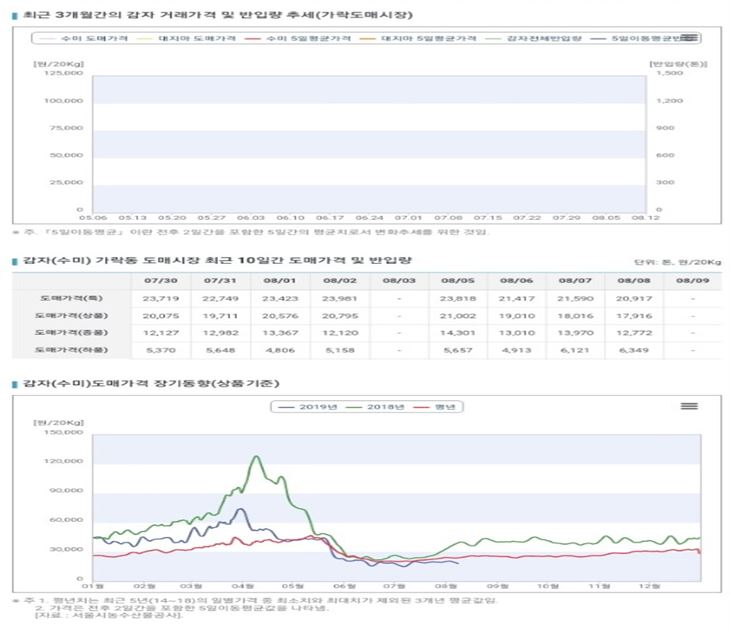Click the 21,590 price cell
Viewport: 730px width, 630px height.
pos(575,298)
